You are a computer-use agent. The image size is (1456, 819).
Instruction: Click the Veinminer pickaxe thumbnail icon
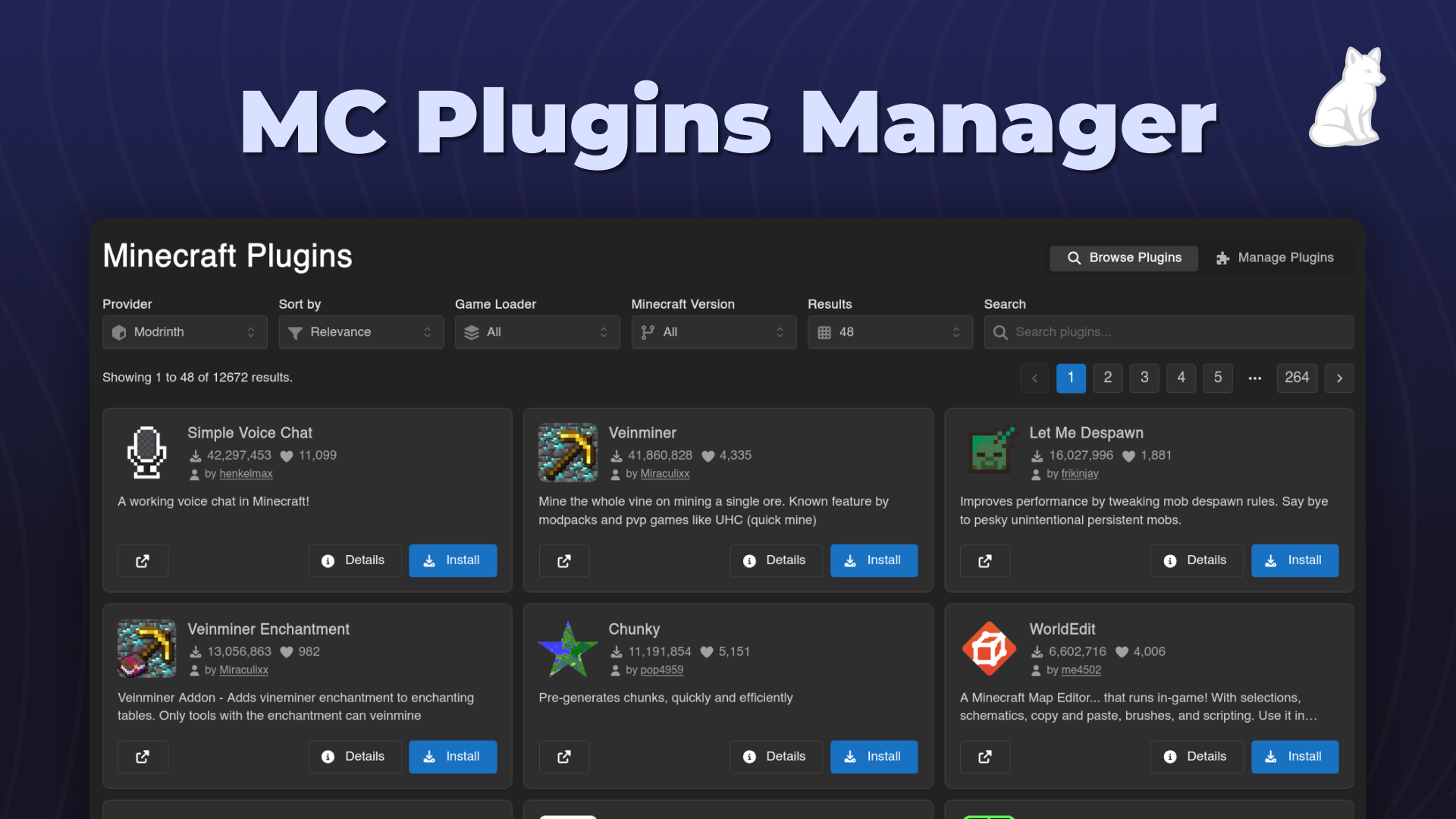coord(567,452)
